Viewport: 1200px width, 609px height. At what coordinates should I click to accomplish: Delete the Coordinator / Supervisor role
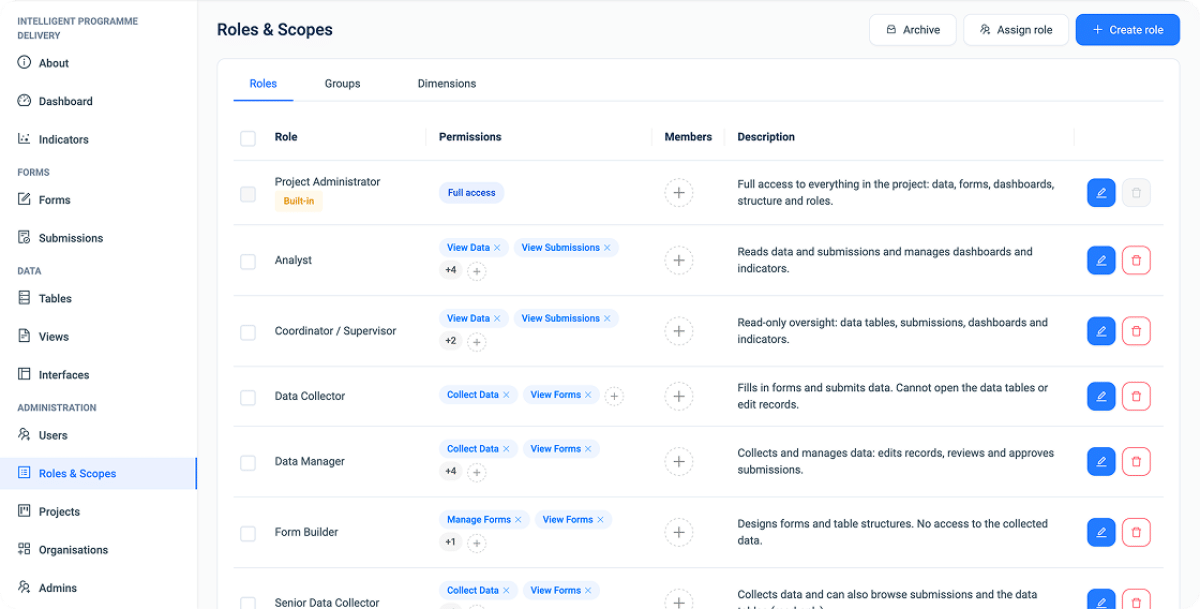(1136, 331)
